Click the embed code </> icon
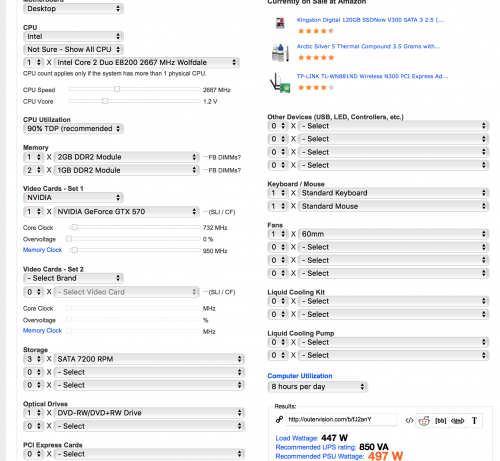This screenshot has height=461, width=500. pos(409,421)
